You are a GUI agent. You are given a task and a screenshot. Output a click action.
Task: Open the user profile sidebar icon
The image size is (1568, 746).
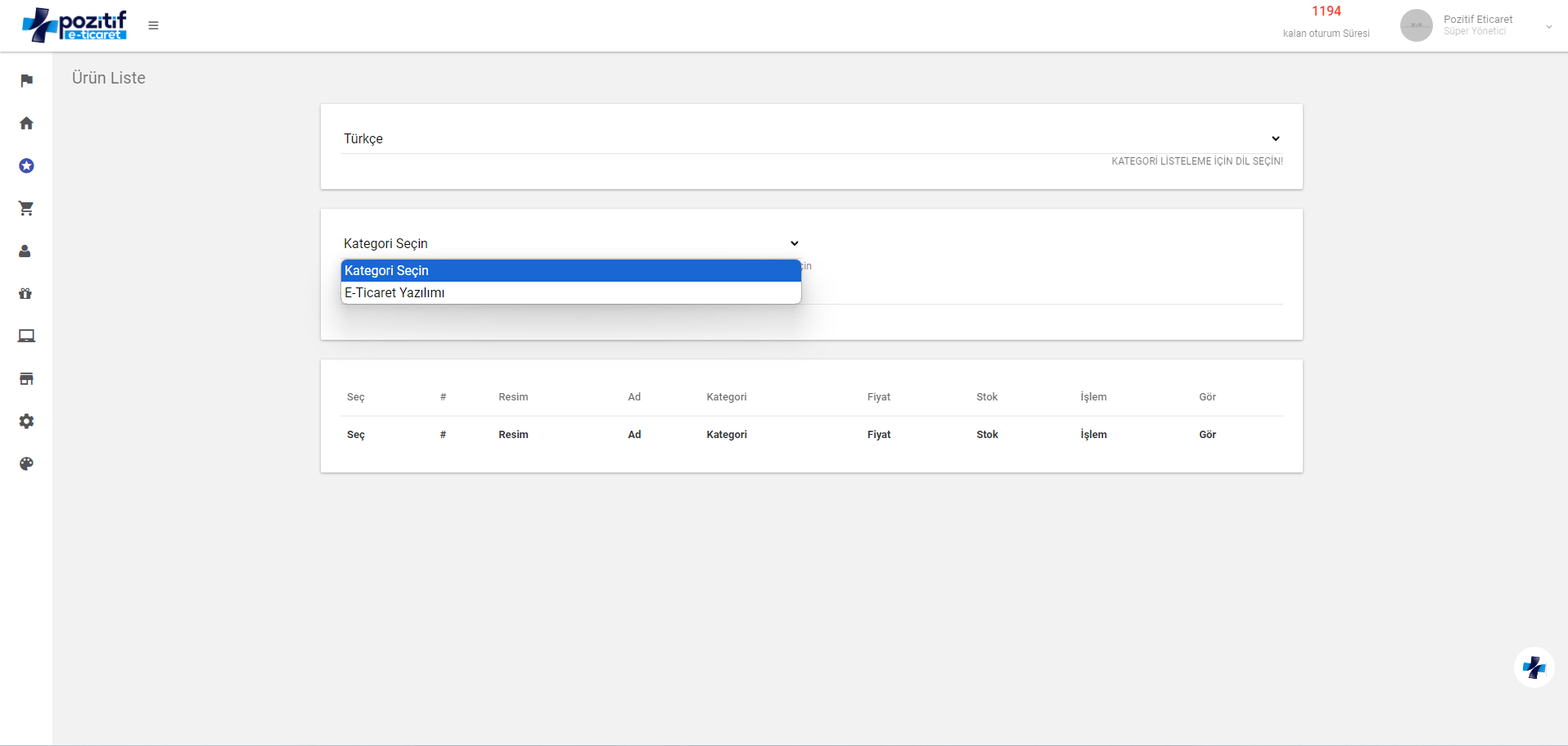tap(25, 251)
